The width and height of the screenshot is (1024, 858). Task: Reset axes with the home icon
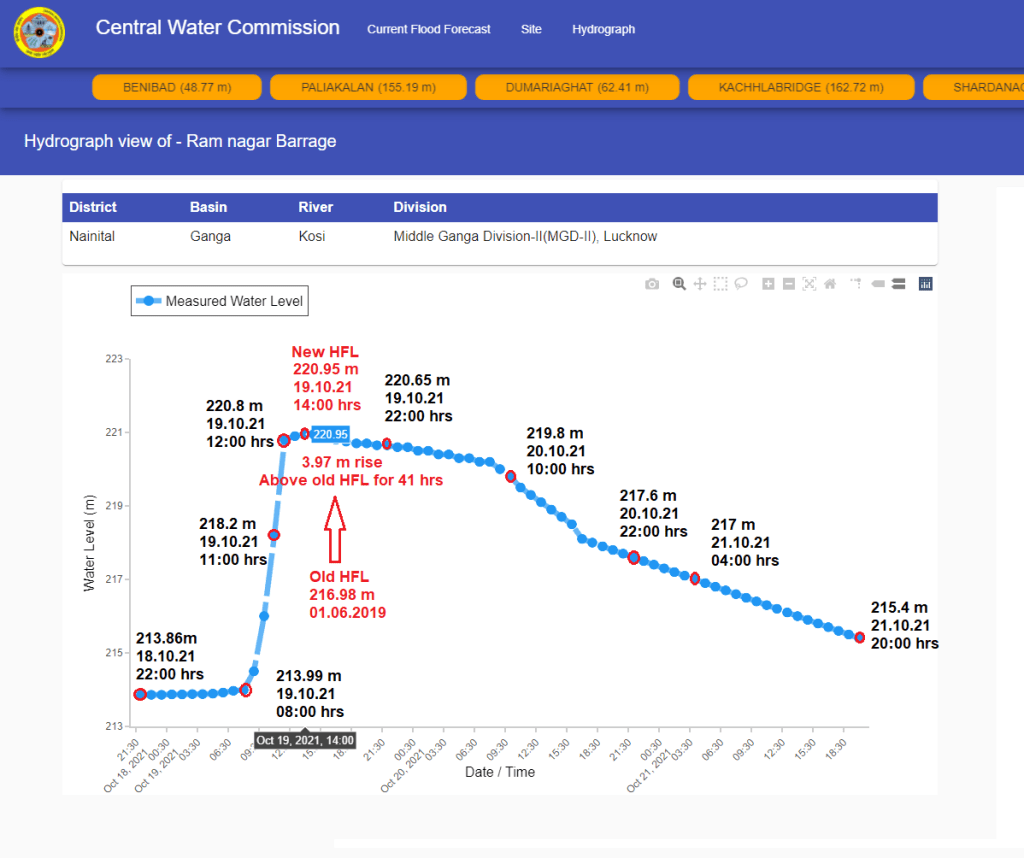(x=829, y=284)
